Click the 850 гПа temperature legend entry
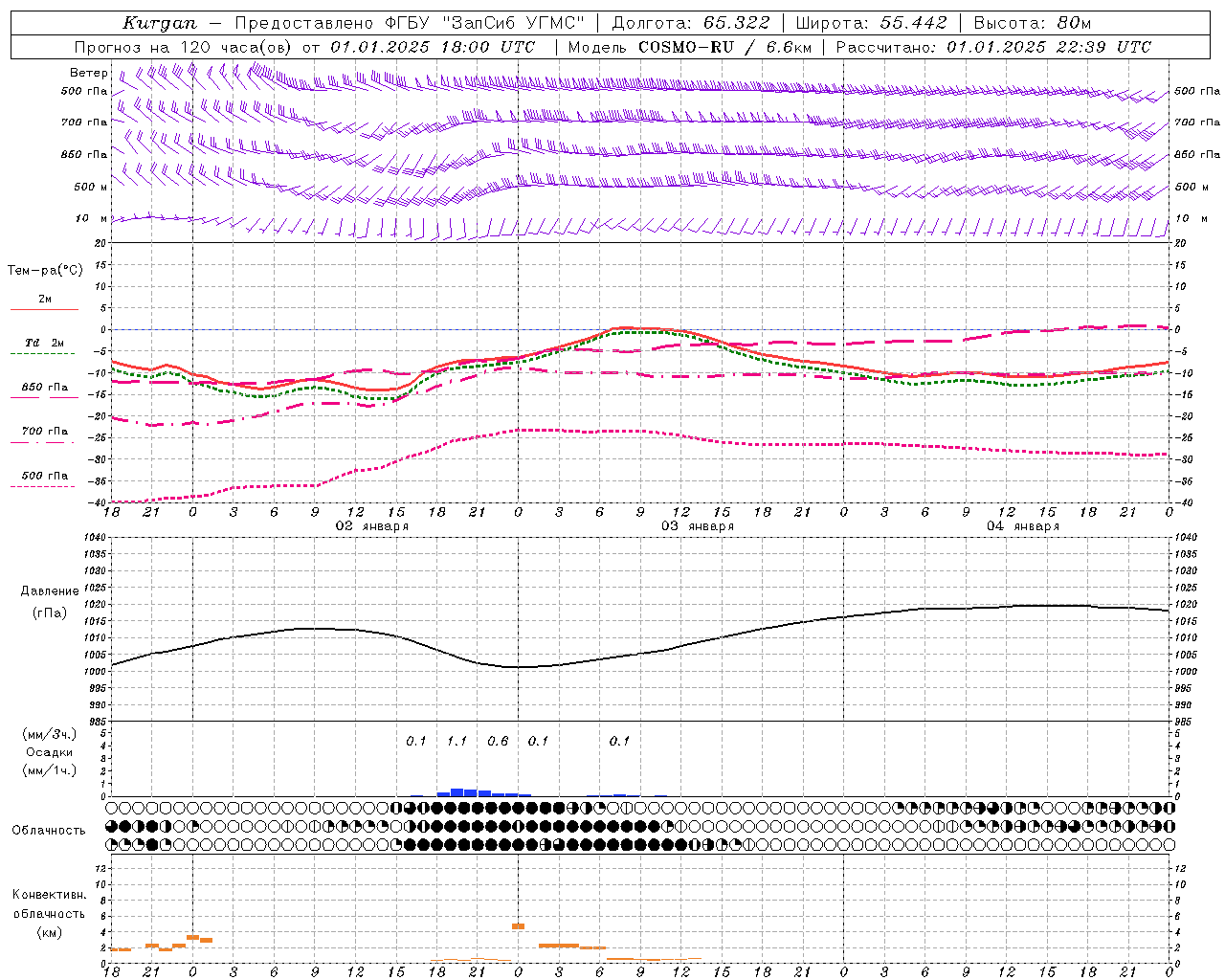This screenshot has width=1225, height=980. [45, 388]
